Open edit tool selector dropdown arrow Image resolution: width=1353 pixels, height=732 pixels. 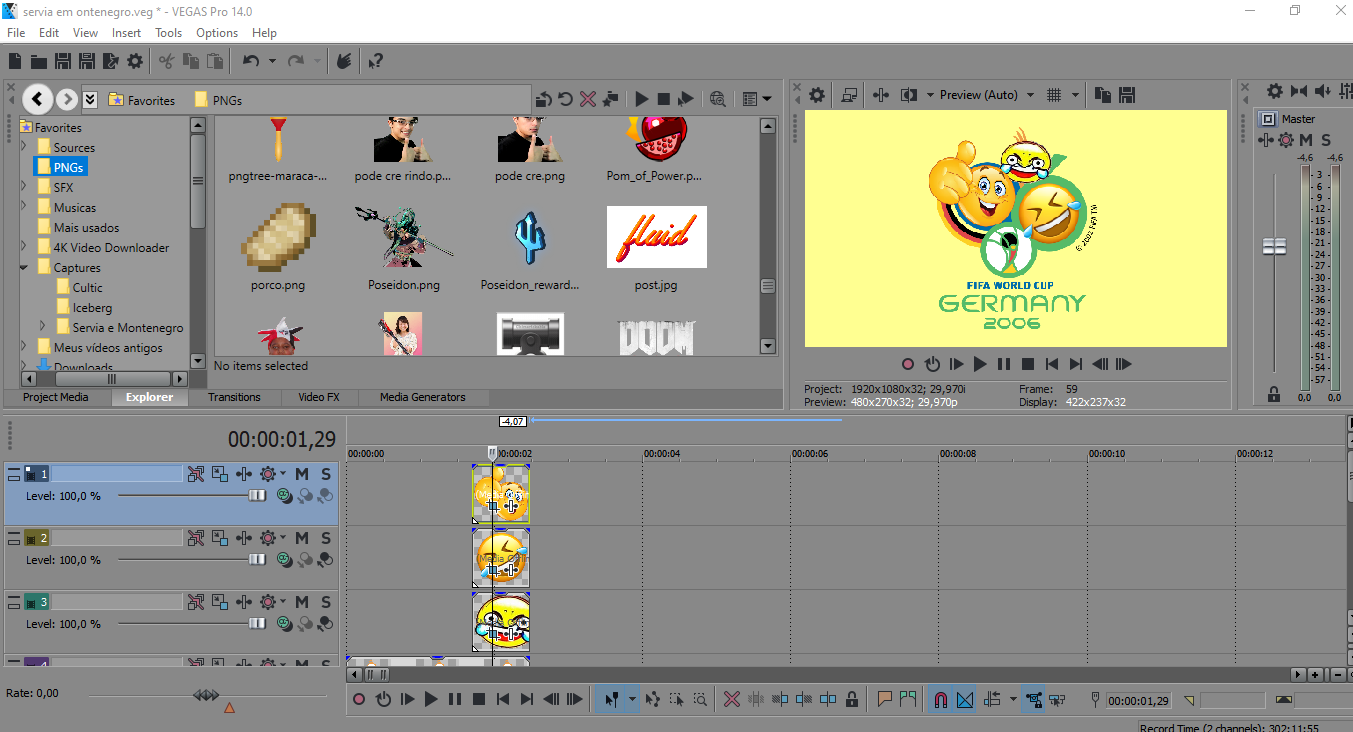click(632, 699)
